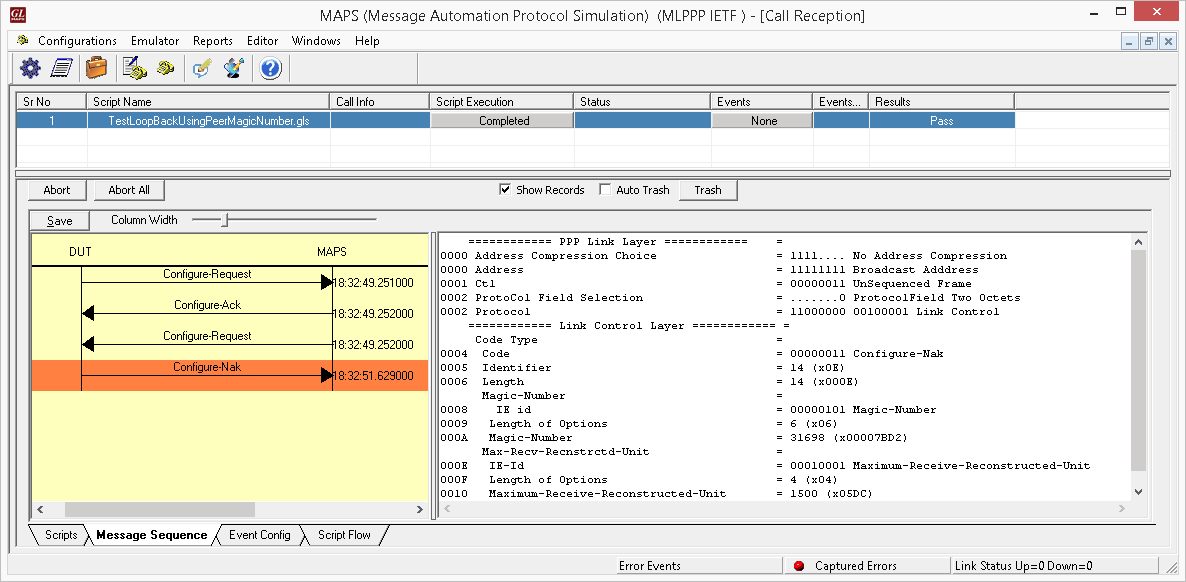
Task: Click the brown briefcase toolbar icon
Action: coord(96,68)
